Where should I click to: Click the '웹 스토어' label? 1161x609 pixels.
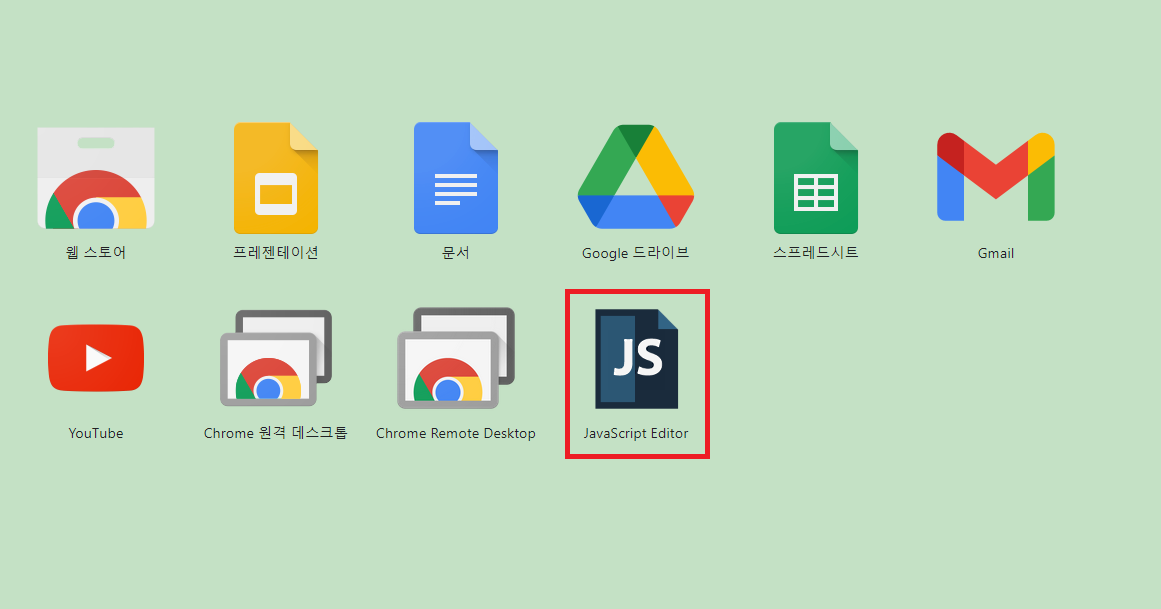96,253
